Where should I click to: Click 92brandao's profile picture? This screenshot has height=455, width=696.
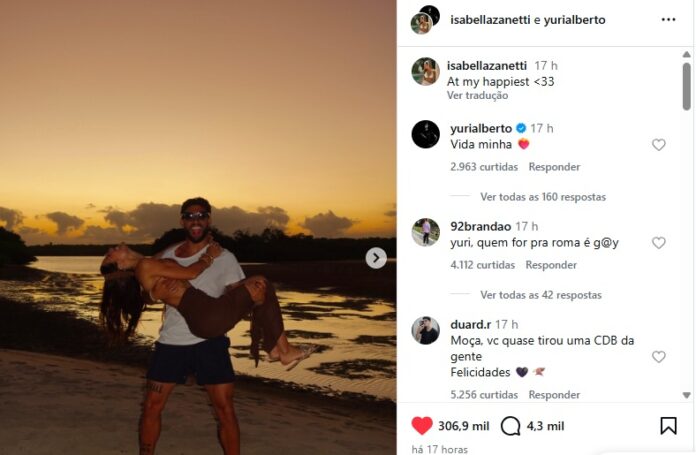(x=425, y=232)
